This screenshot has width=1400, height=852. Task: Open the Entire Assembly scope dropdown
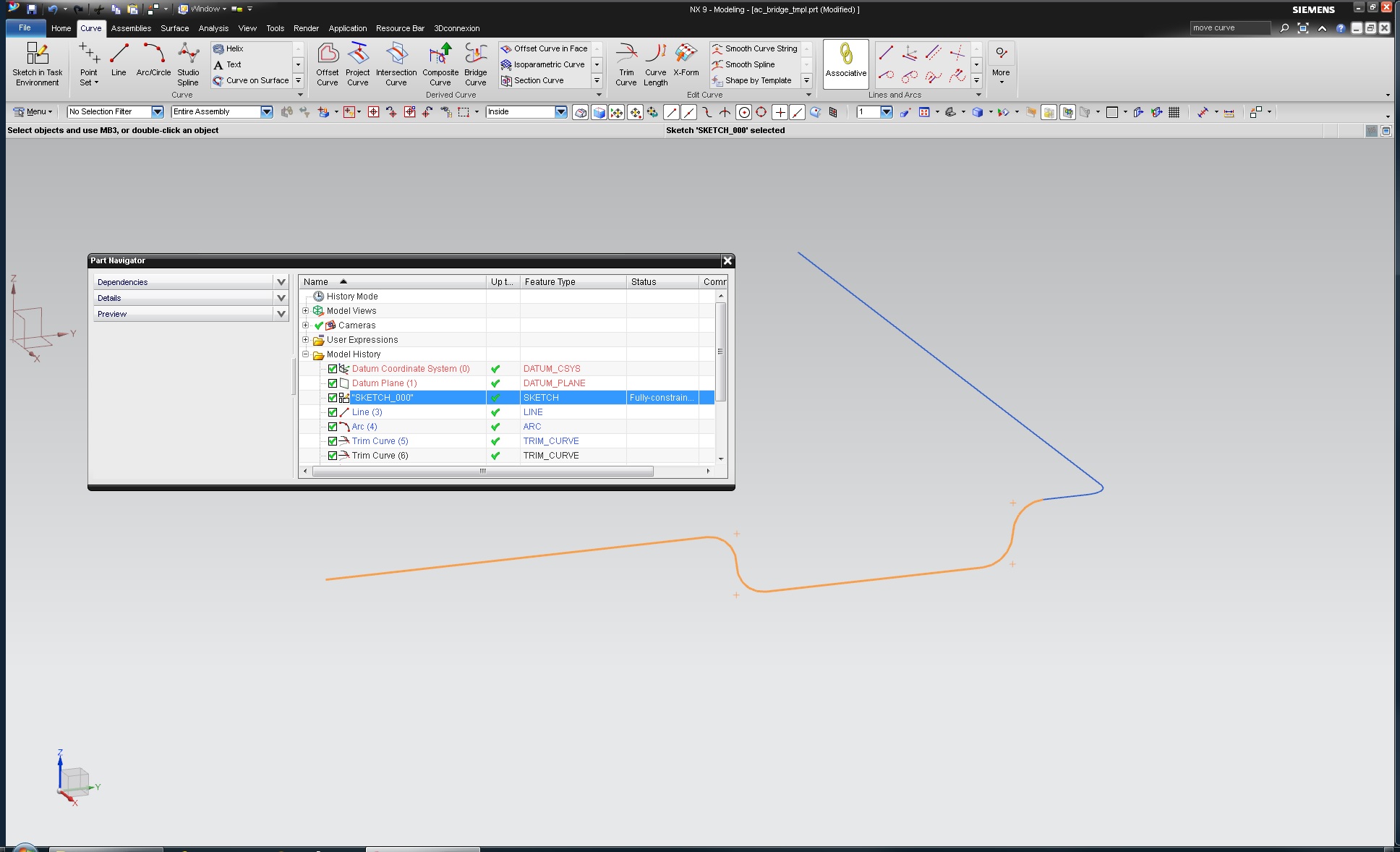266,112
